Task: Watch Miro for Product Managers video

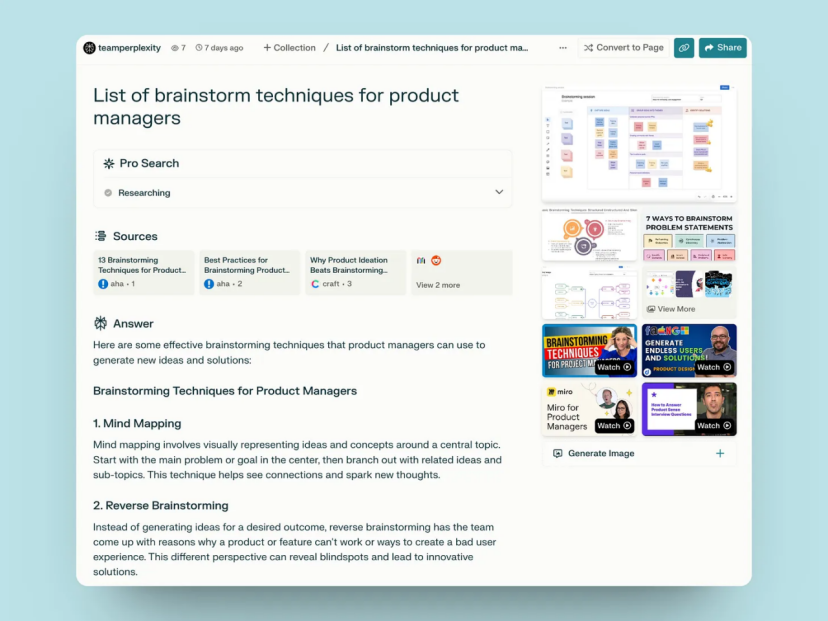Action: coord(589,409)
